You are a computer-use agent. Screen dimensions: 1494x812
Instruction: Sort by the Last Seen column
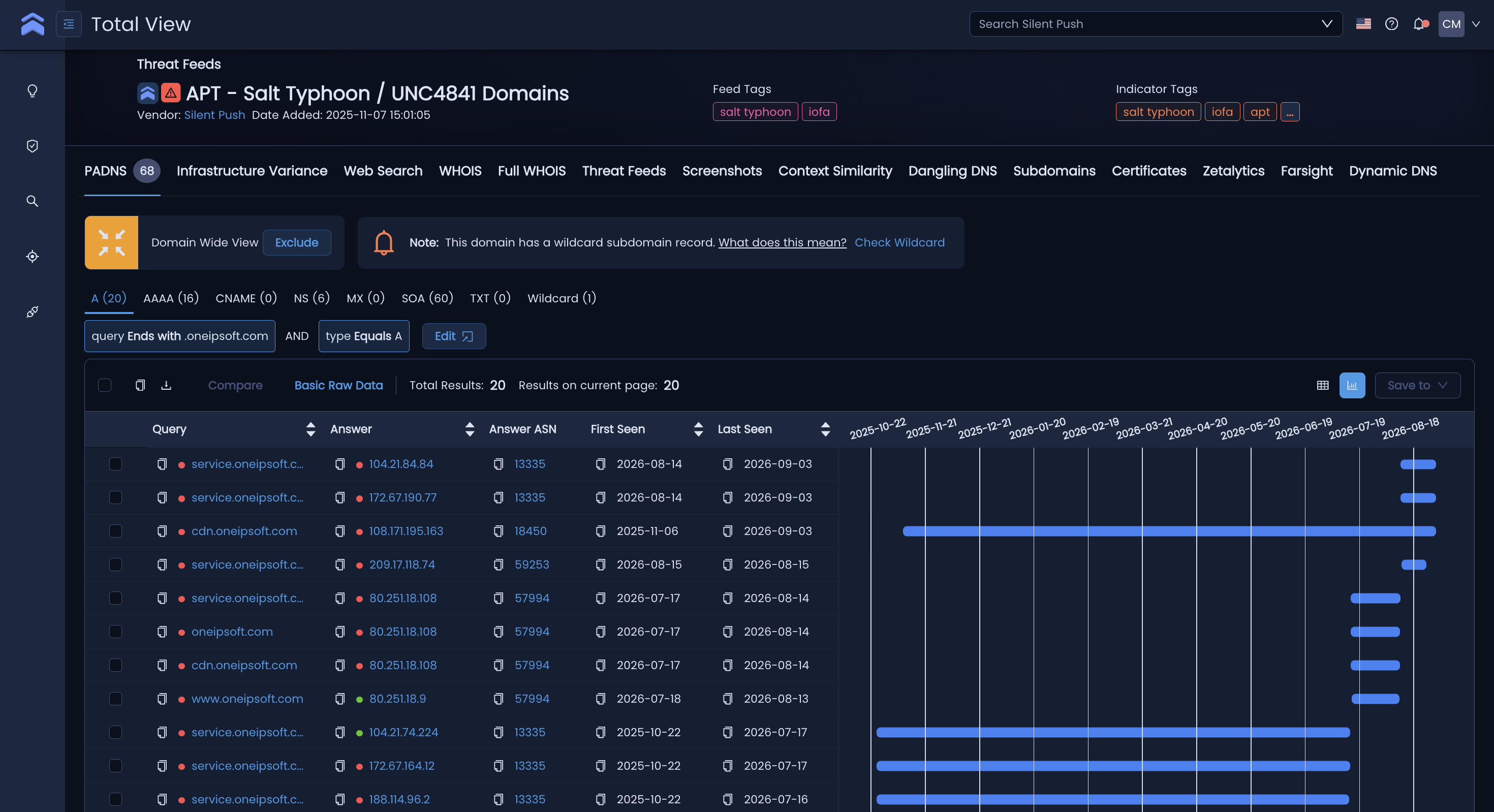click(x=825, y=429)
